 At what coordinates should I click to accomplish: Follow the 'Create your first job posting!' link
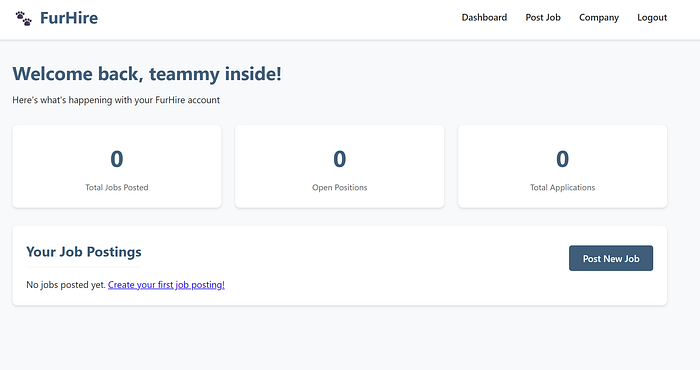coord(166,285)
